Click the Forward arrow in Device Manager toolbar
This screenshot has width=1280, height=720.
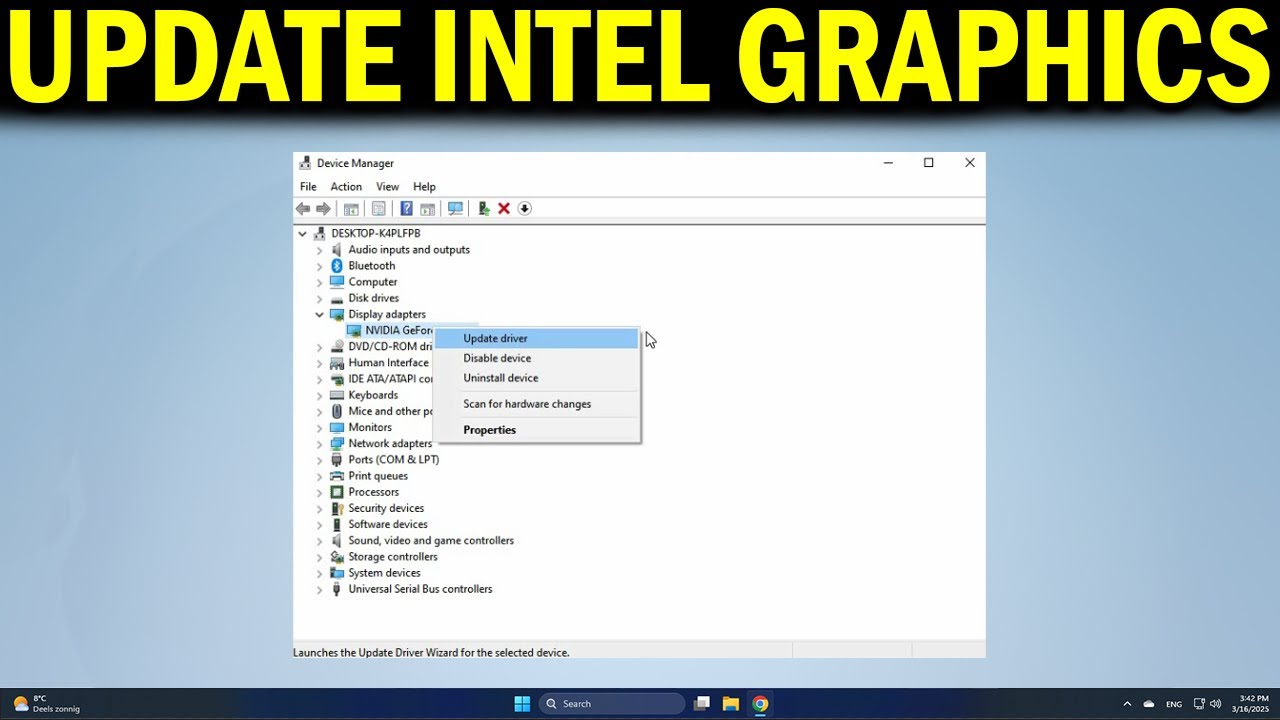click(x=323, y=209)
